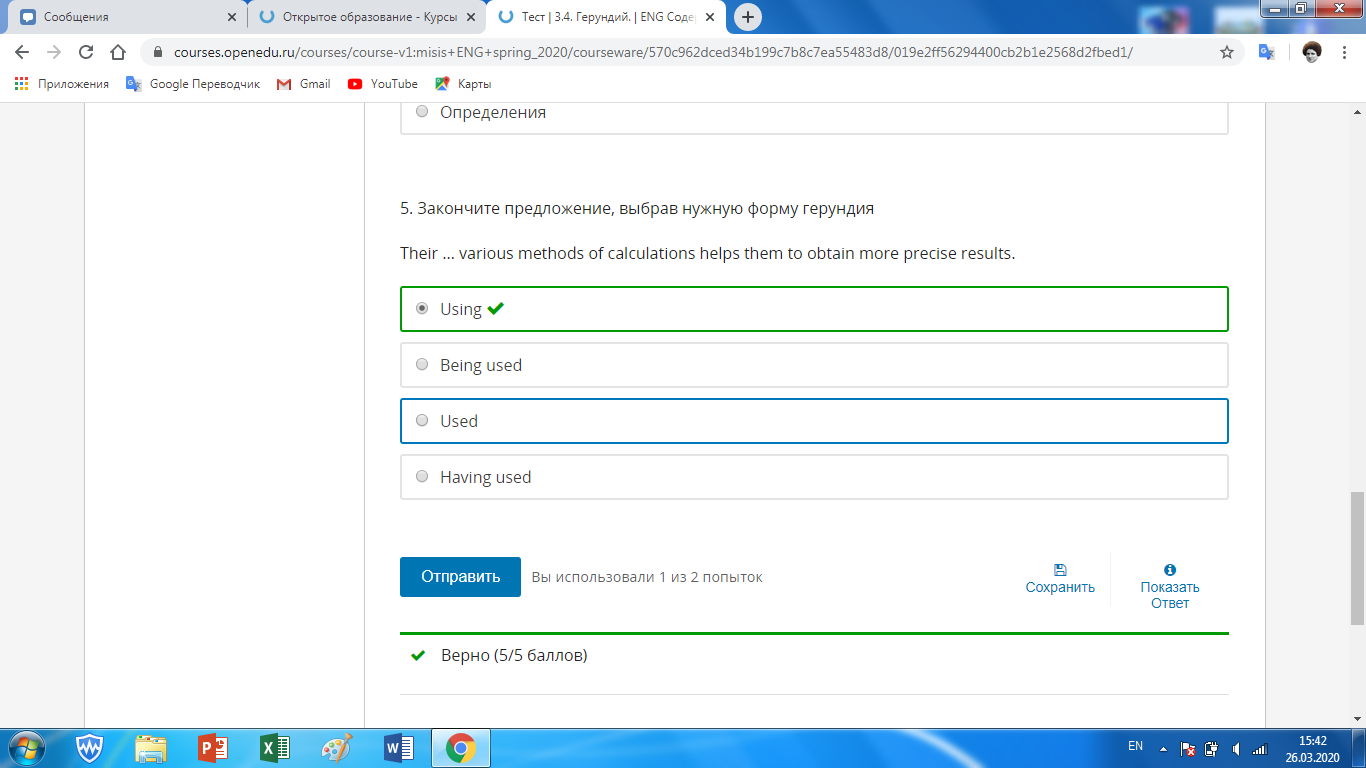This screenshot has height=768, width=1366.
Task: Open Excel from the taskbar
Action: [274, 748]
